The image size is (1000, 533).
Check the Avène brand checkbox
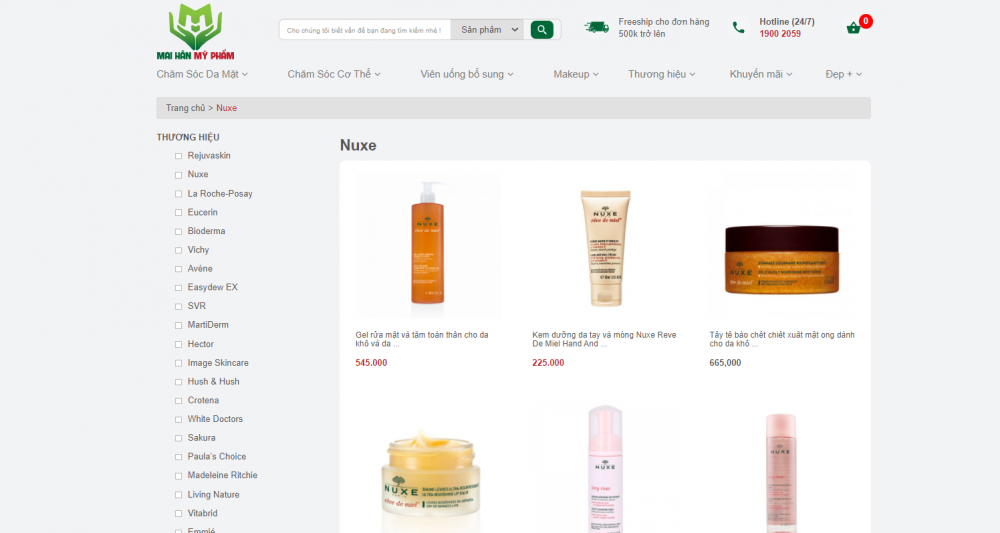point(179,269)
